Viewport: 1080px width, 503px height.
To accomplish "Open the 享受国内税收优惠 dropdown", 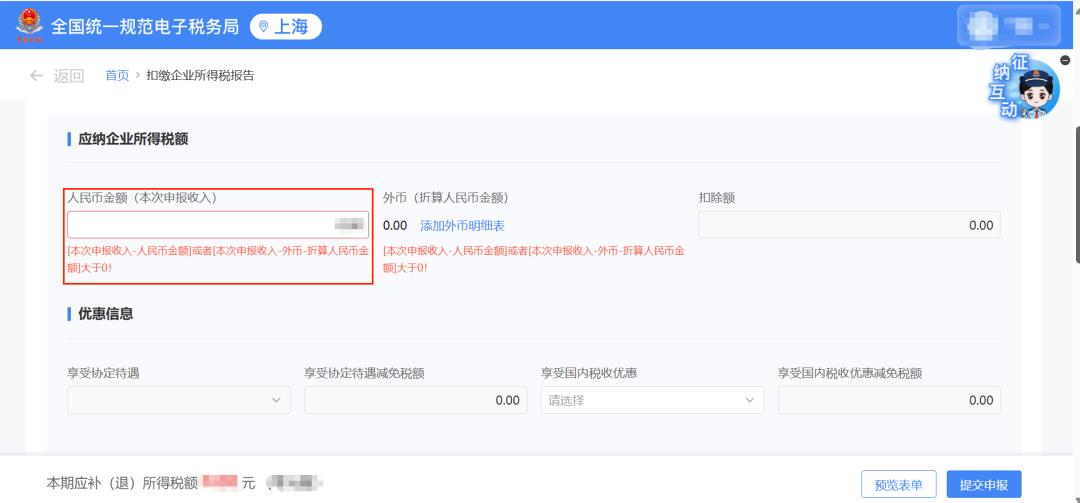I will (652, 400).
